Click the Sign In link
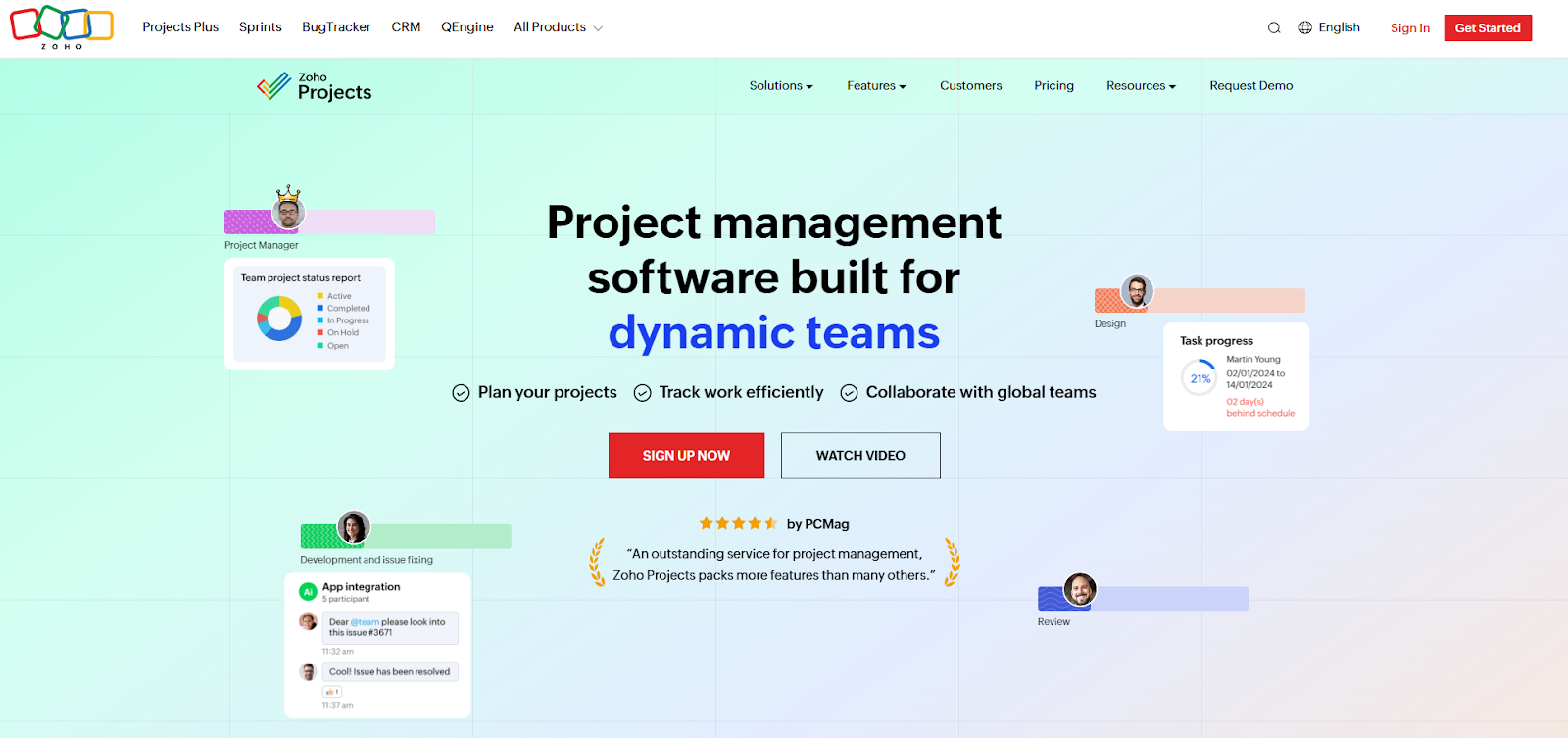Image resolution: width=1568 pixels, height=738 pixels. [x=1409, y=28]
